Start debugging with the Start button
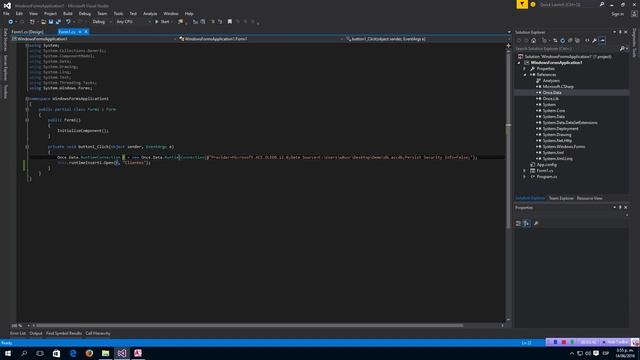 [x=162, y=22]
